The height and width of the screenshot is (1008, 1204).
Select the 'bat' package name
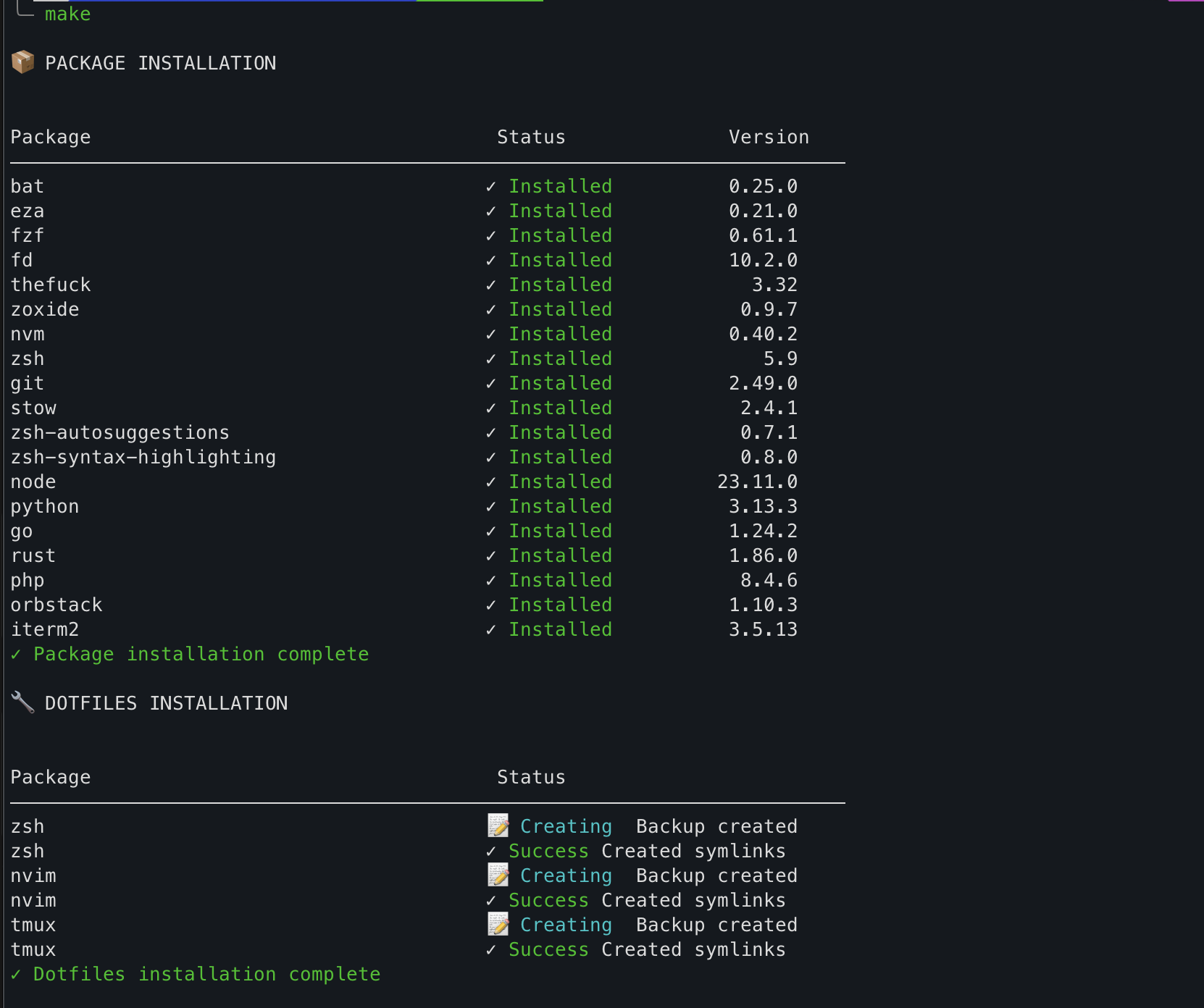click(28, 186)
